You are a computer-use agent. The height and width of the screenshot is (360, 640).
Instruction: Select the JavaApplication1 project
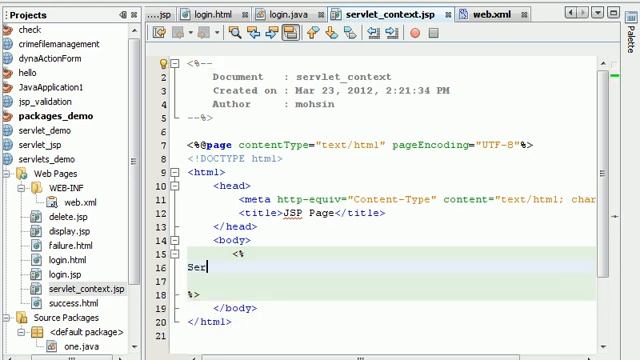51,87
